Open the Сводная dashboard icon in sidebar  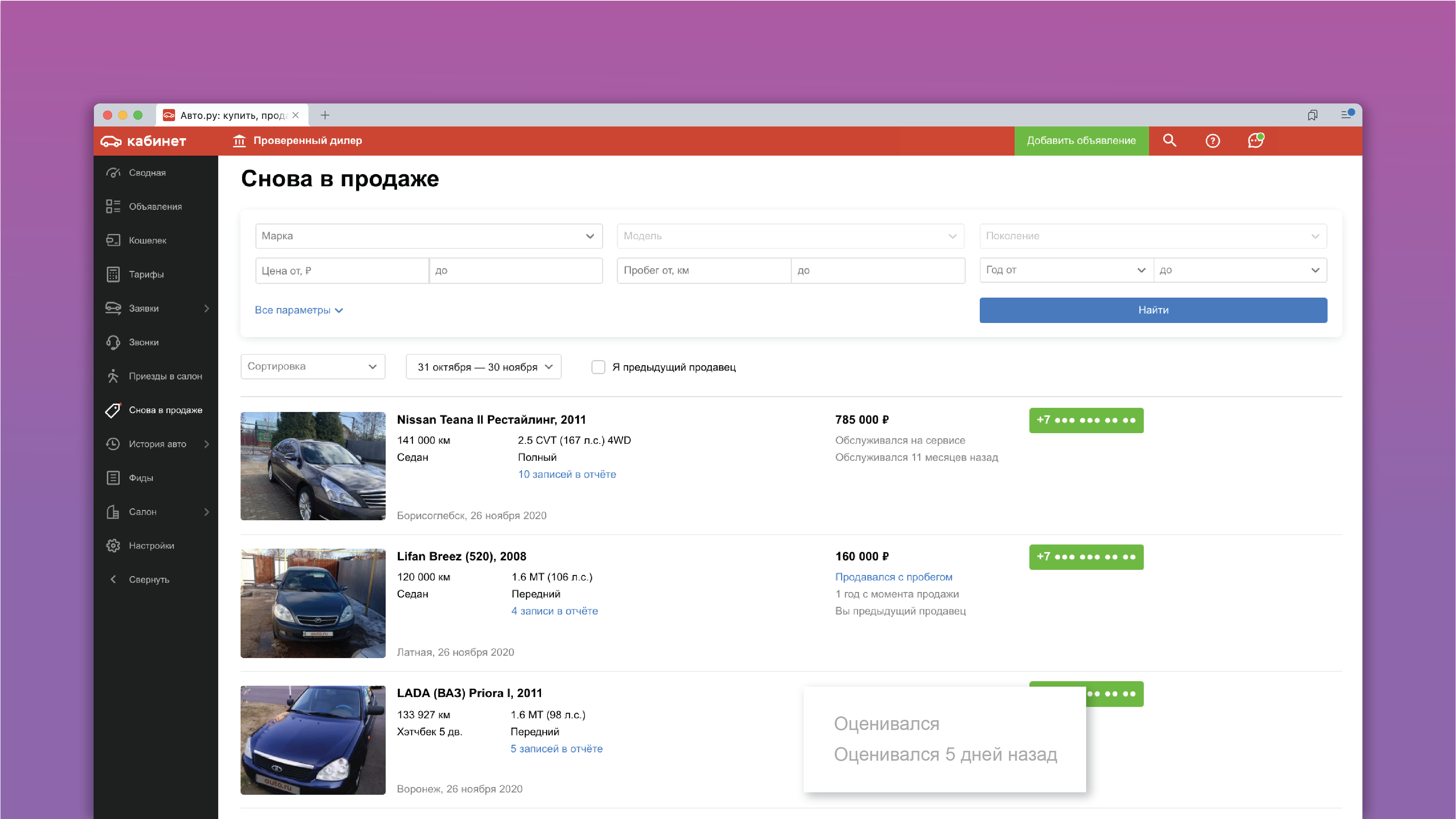[113, 173]
